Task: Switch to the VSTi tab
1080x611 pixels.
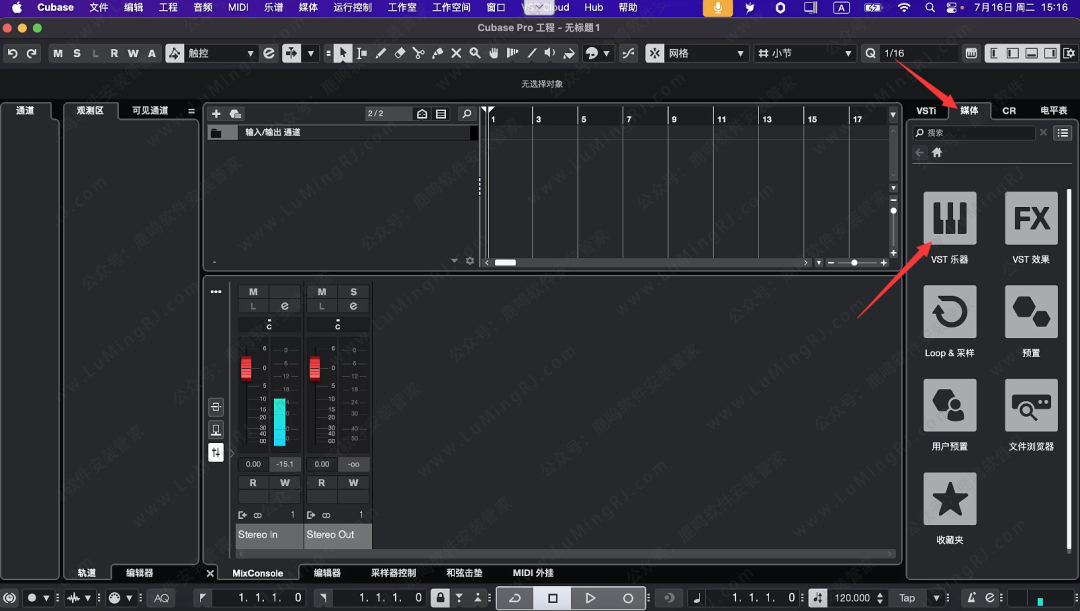Action: tap(926, 111)
